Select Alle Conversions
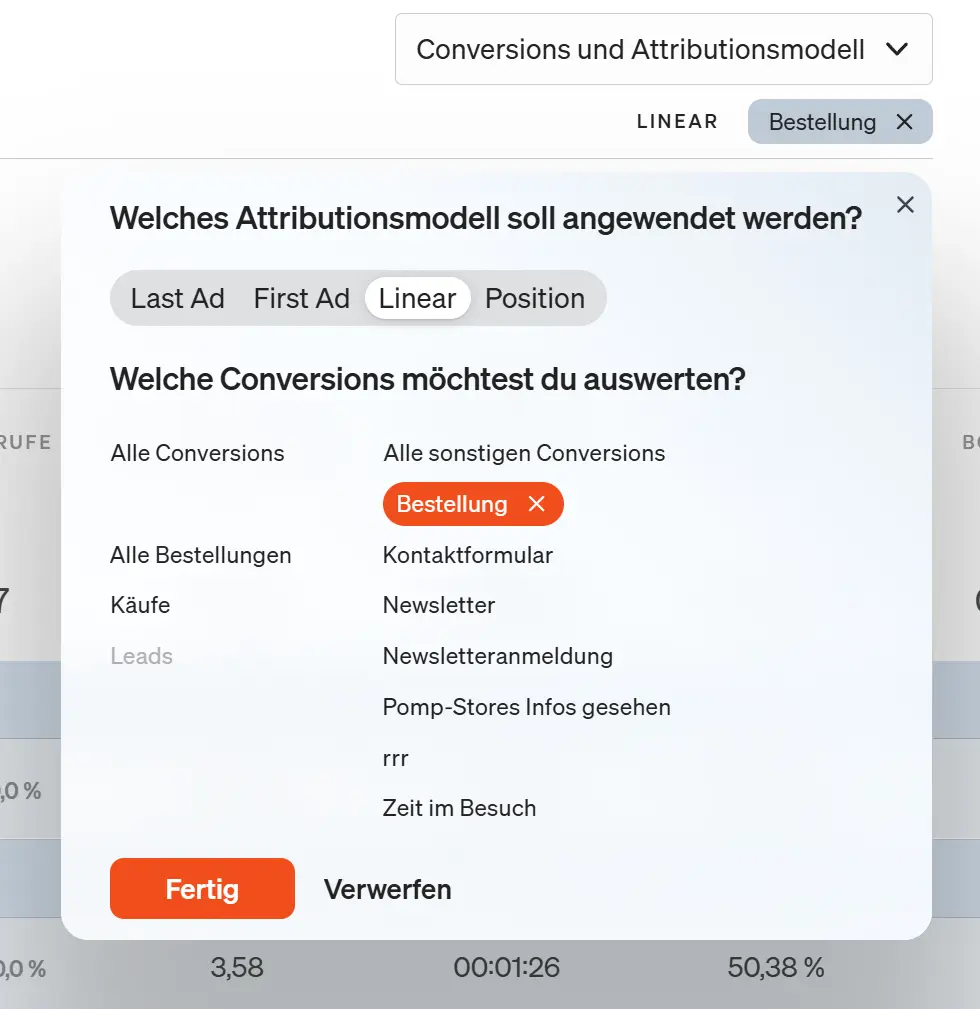This screenshot has width=980, height=1009. (196, 453)
